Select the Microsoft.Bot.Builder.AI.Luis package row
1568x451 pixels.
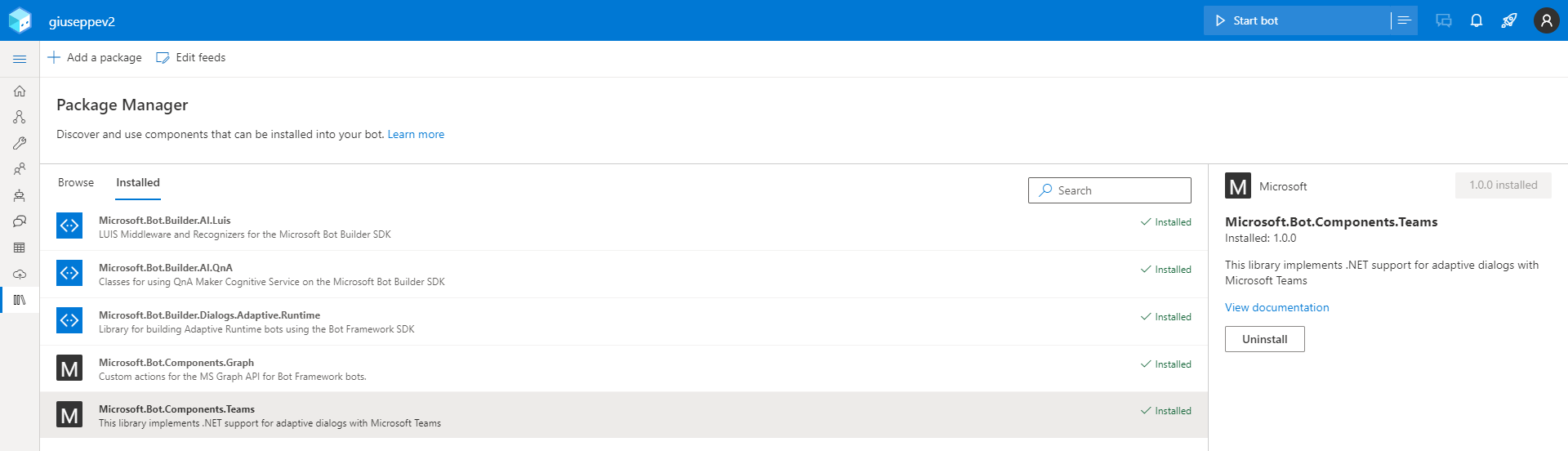click(624, 227)
